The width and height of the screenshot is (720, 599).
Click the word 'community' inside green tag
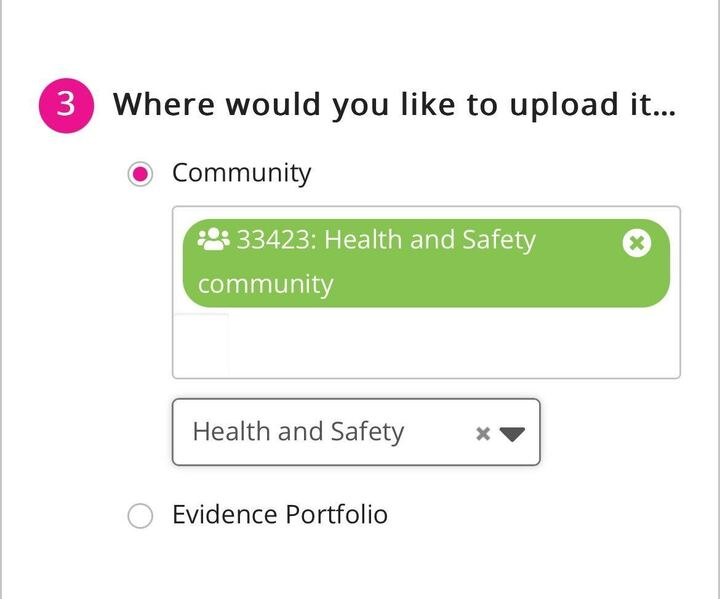265,284
